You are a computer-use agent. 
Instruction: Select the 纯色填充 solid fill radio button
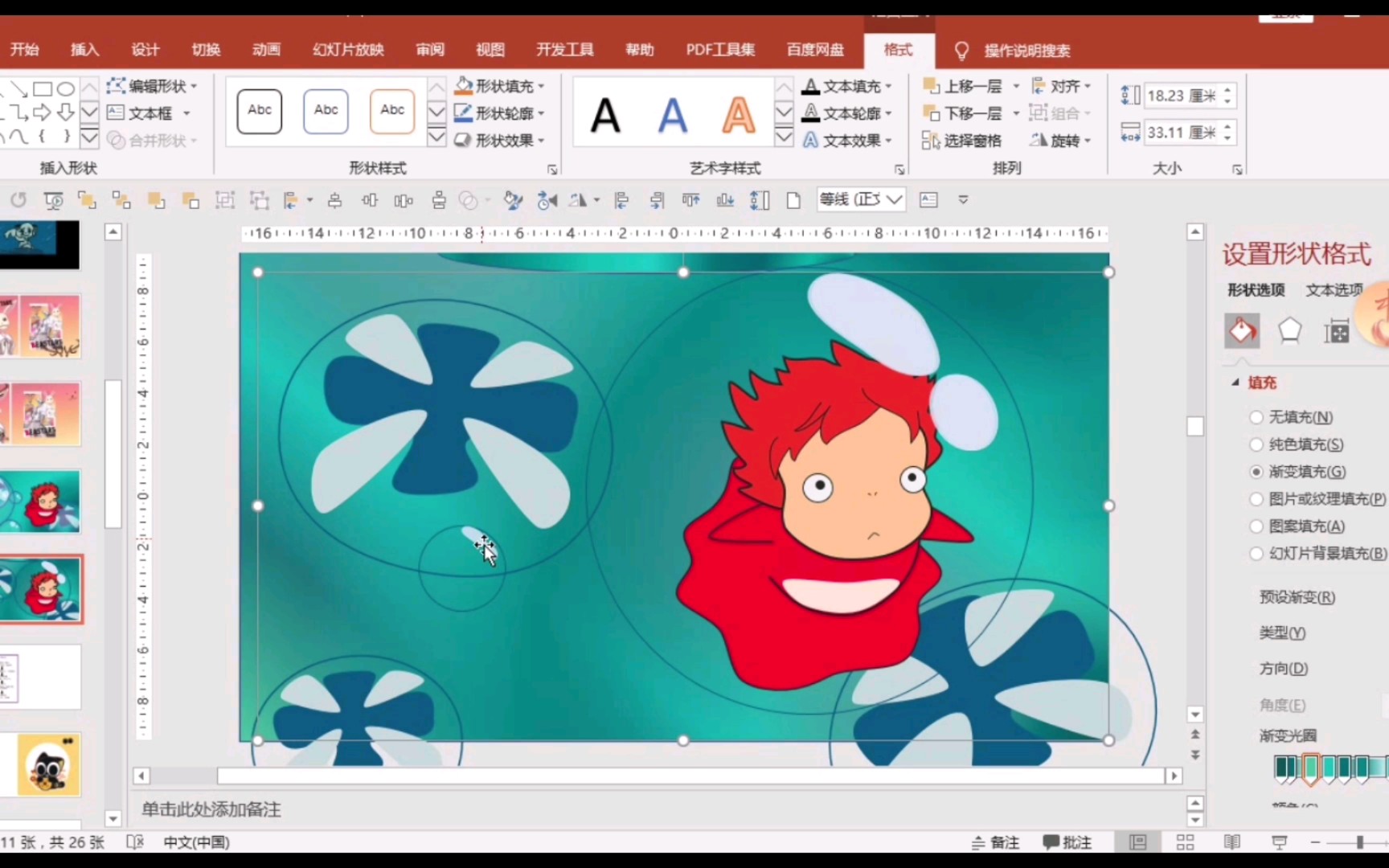tap(1256, 444)
